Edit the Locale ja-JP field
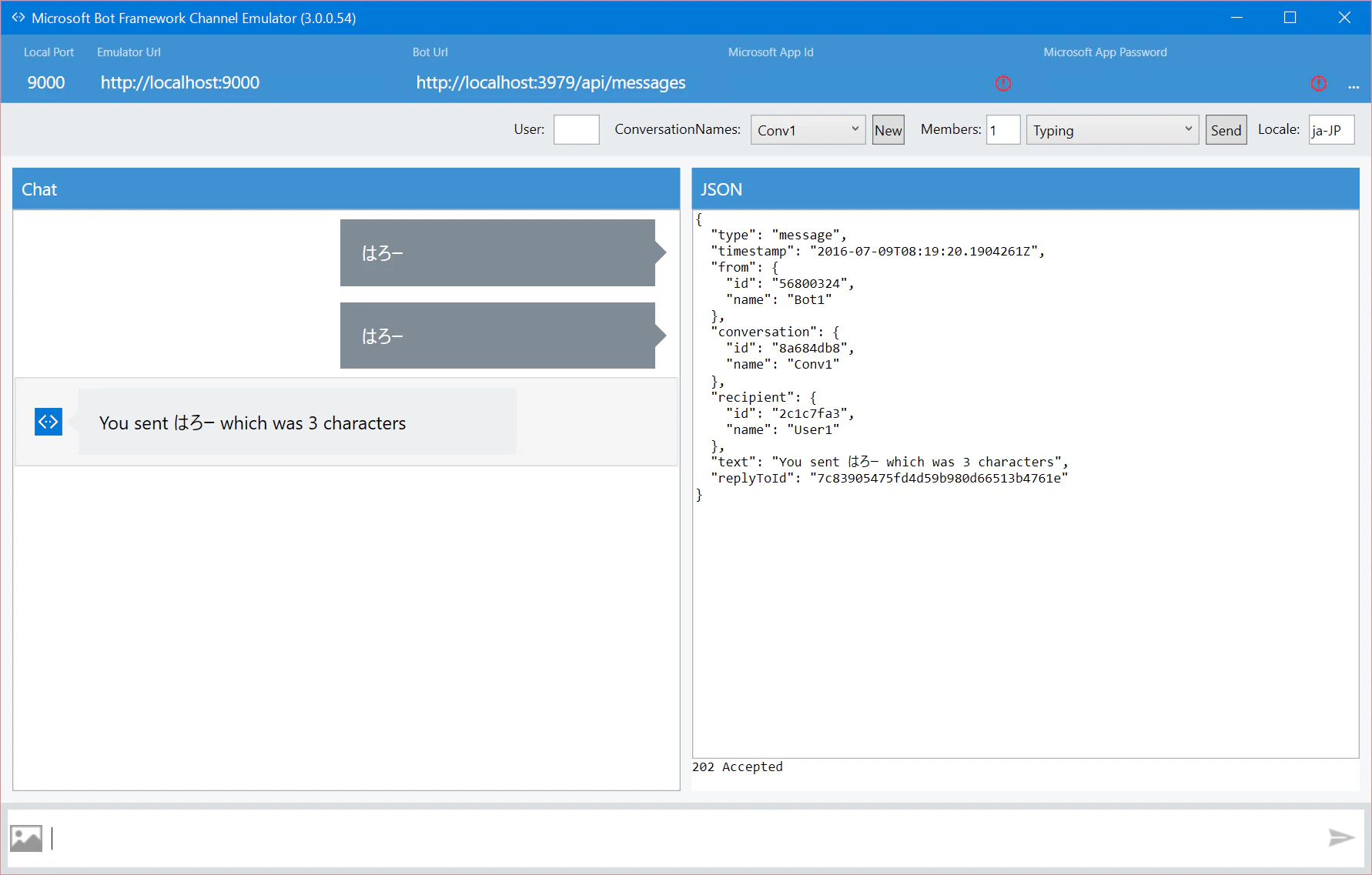 (1331, 130)
